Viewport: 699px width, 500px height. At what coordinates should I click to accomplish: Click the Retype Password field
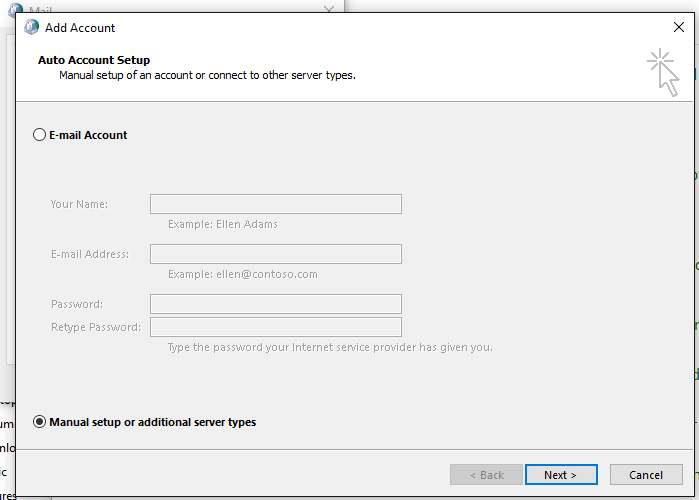275,327
